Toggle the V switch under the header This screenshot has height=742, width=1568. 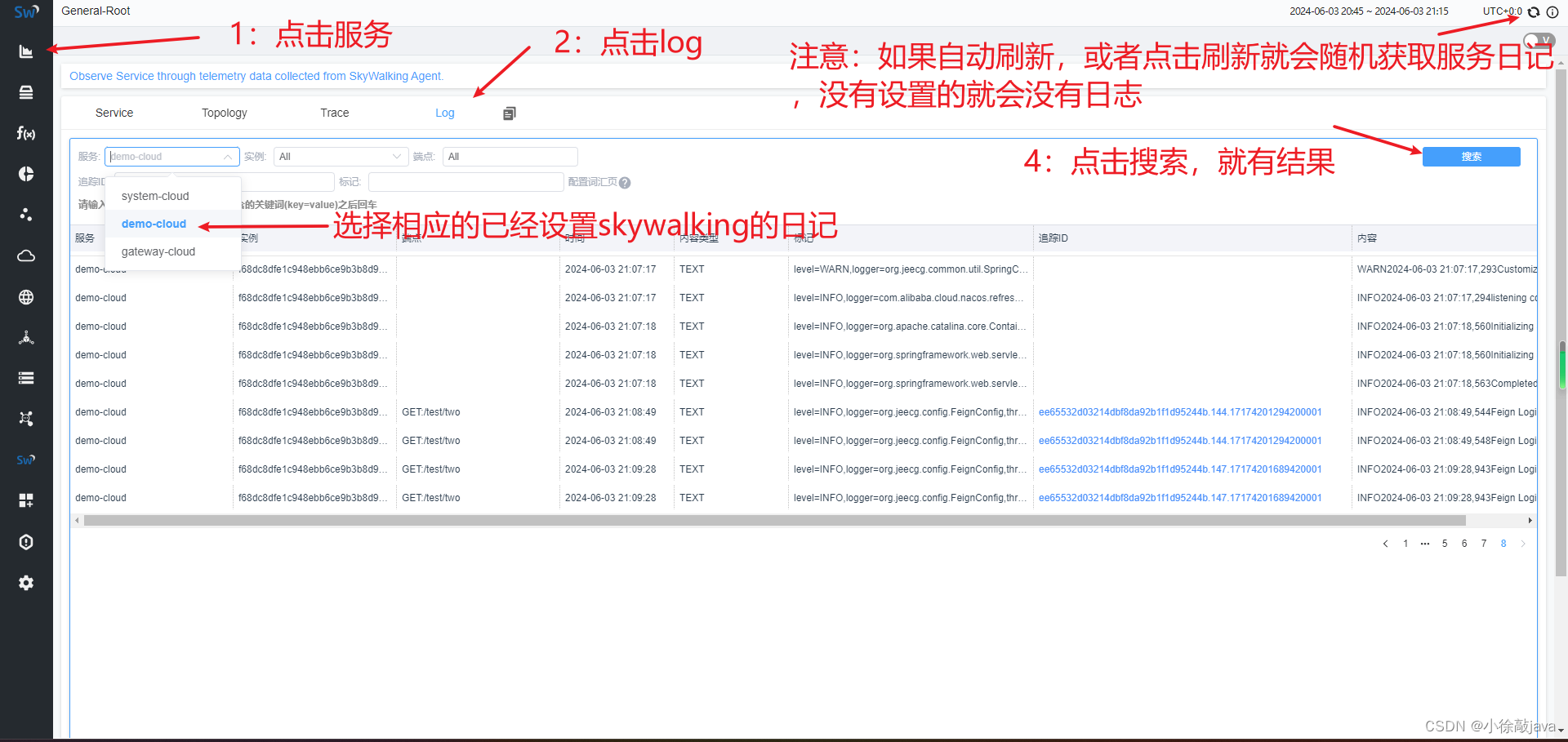point(1539,40)
